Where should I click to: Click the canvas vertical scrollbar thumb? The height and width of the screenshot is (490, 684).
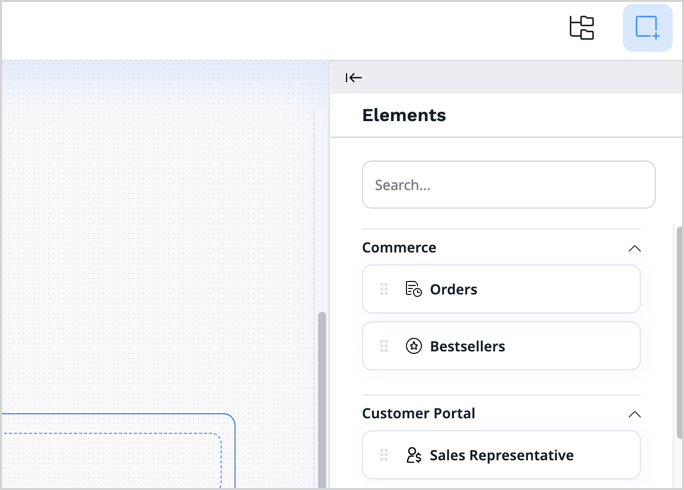321,400
